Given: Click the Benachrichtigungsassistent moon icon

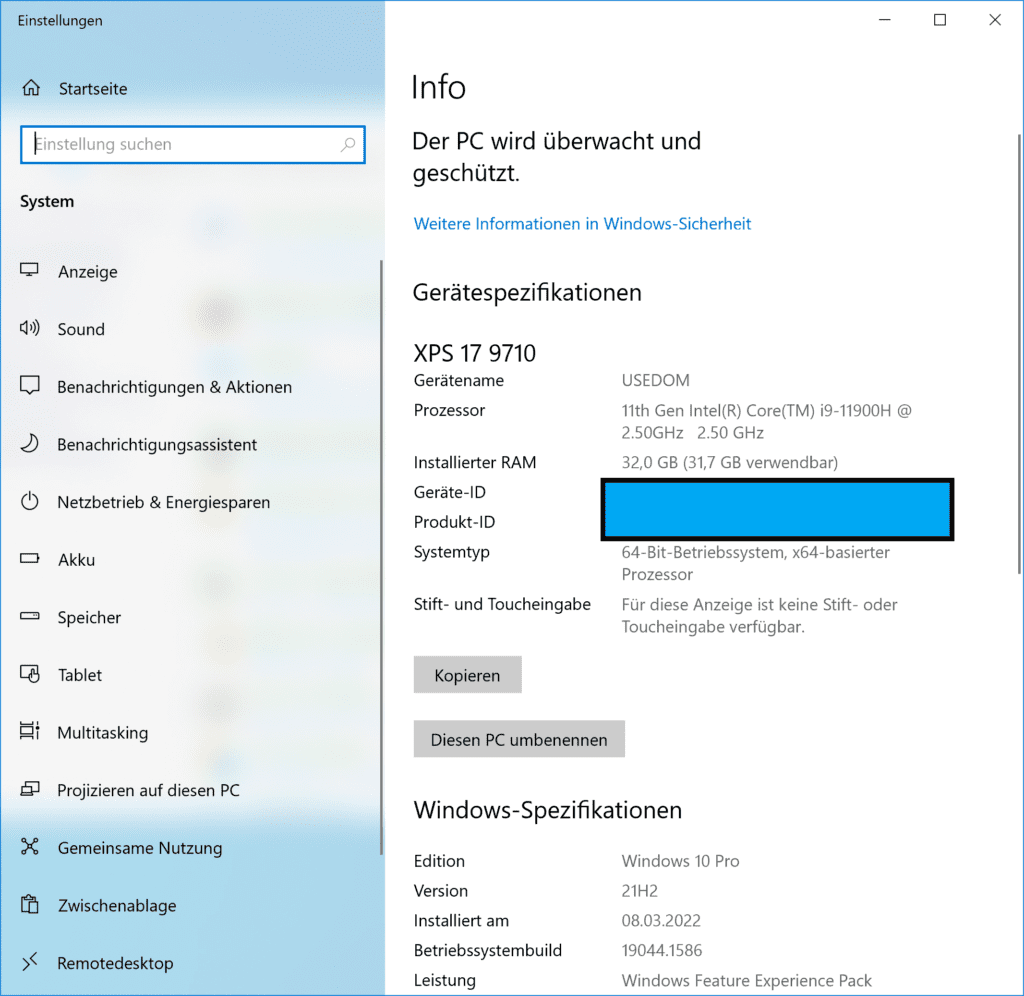Looking at the screenshot, I should pyautogui.click(x=29, y=443).
